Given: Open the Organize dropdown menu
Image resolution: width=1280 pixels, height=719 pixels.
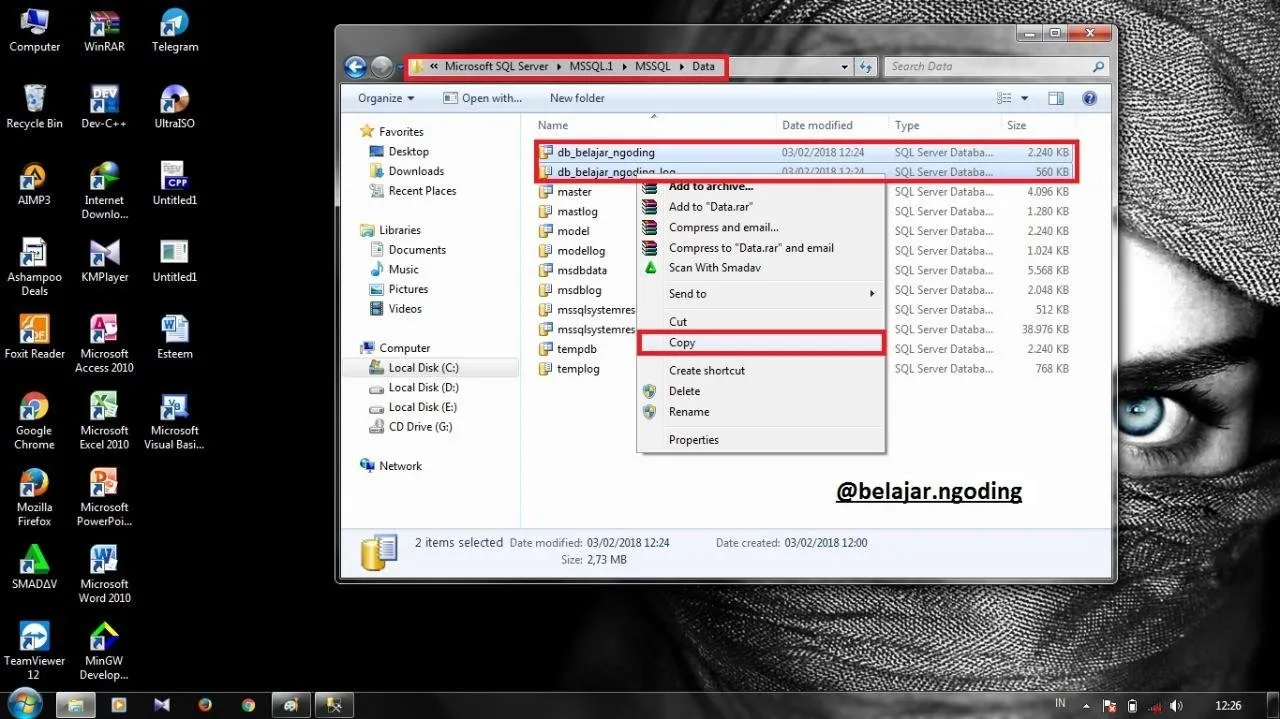Looking at the screenshot, I should click(x=386, y=98).
